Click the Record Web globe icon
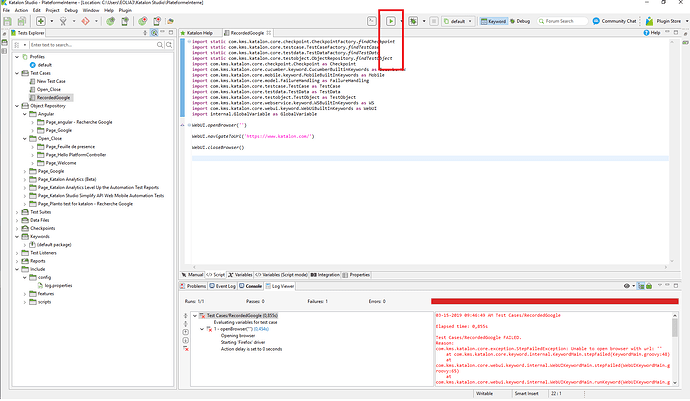 (143, 21)
